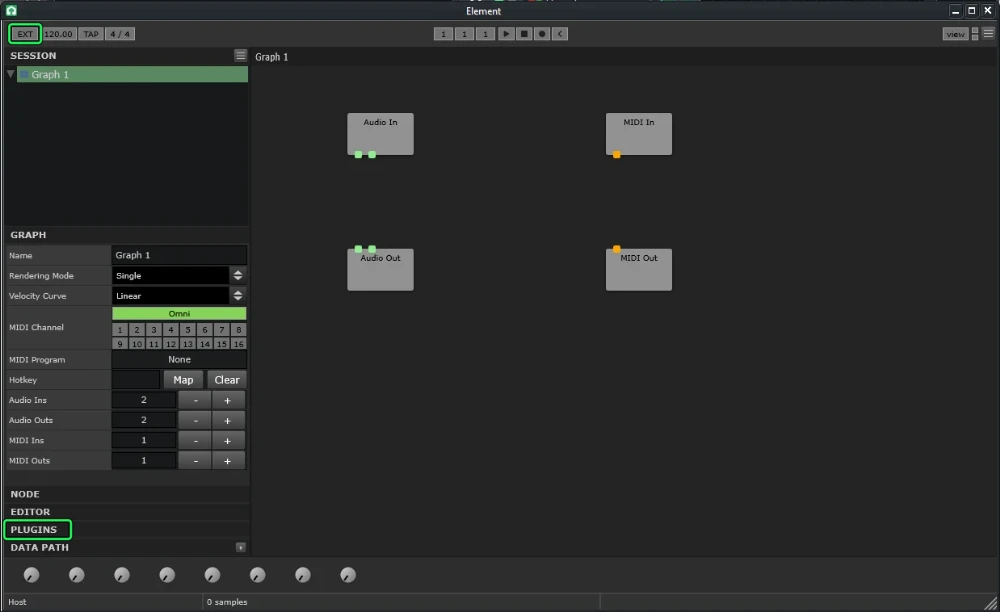
Task: Click the second green output port of Audio In
Action: (372, 154)
